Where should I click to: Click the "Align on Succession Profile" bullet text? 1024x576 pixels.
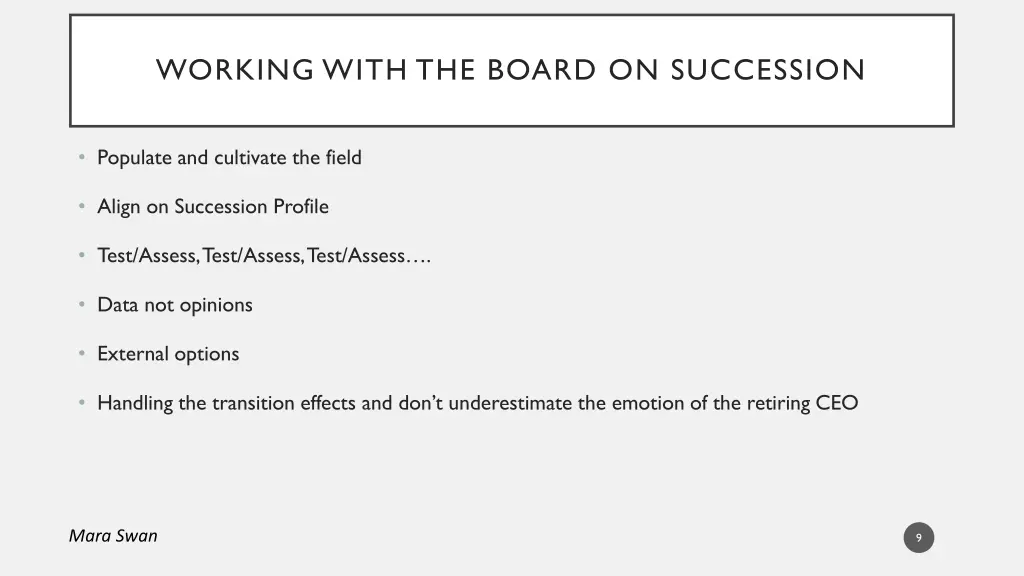(212, 207)
